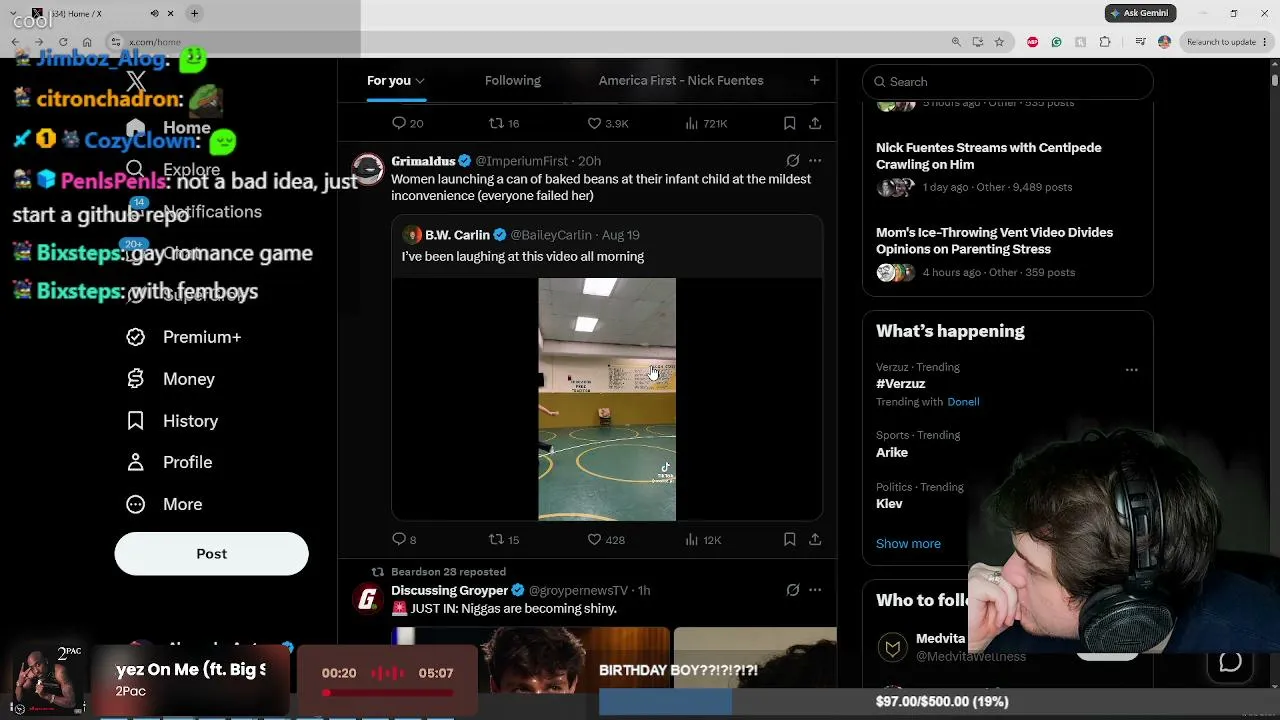Open Notifications in the X sidebar
1280x720 pixels.
click(194, 212)
